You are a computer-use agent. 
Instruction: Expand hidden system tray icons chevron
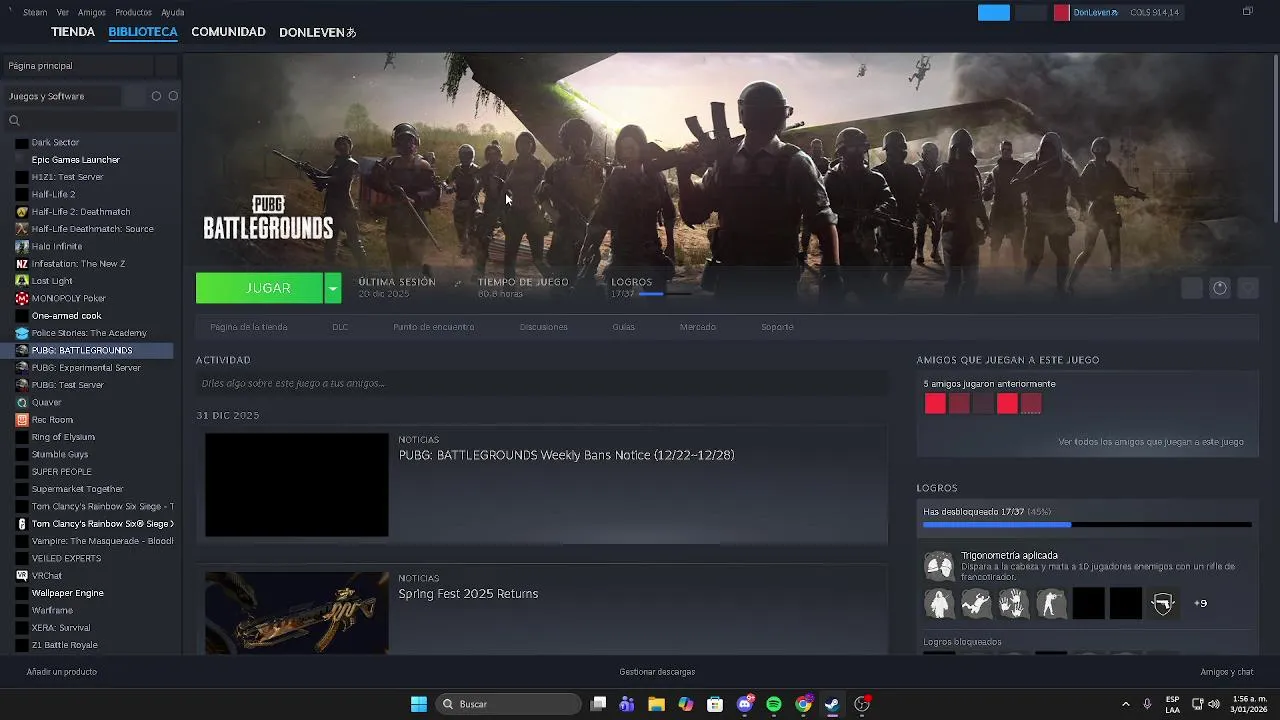(1126, 704)
